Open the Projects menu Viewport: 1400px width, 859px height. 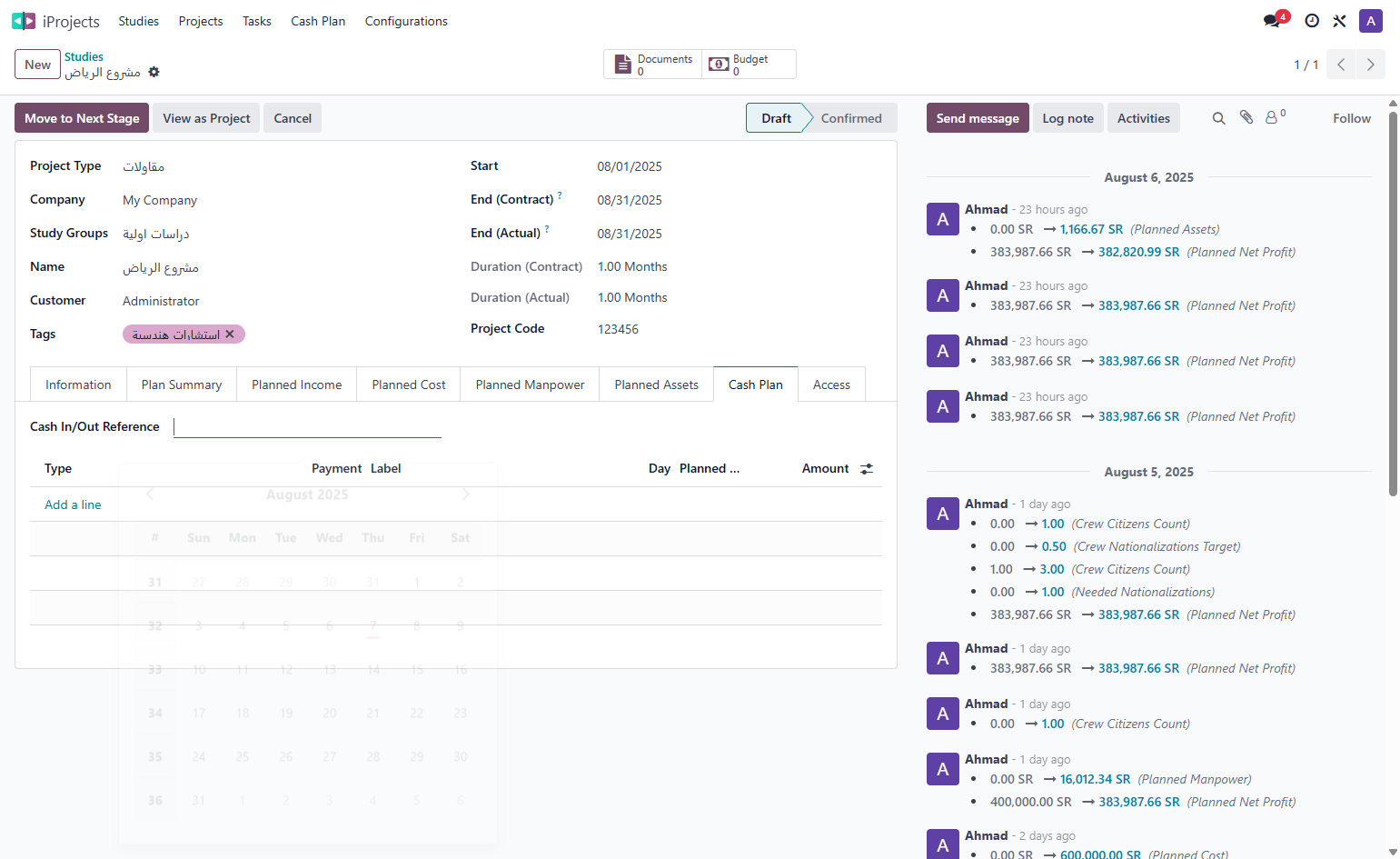[x=201, y=21]
